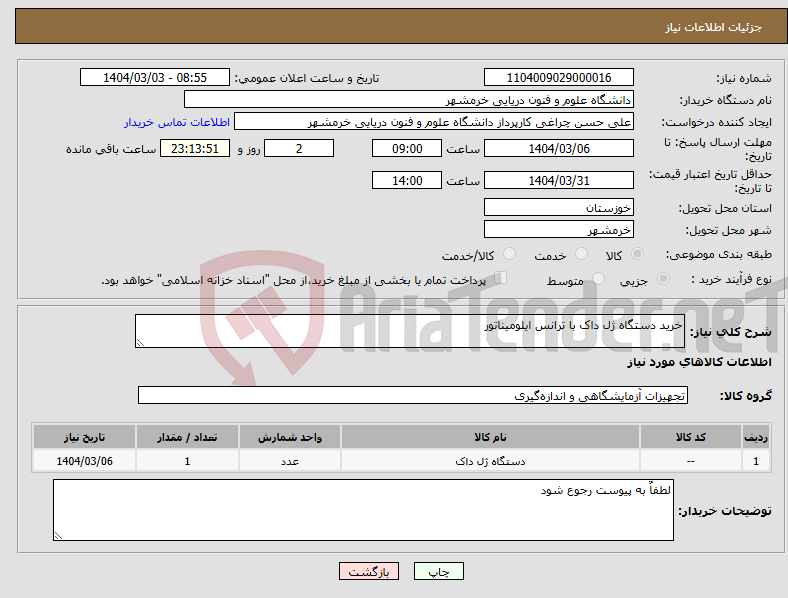Click the general need description text area

(x=410, y=331)
